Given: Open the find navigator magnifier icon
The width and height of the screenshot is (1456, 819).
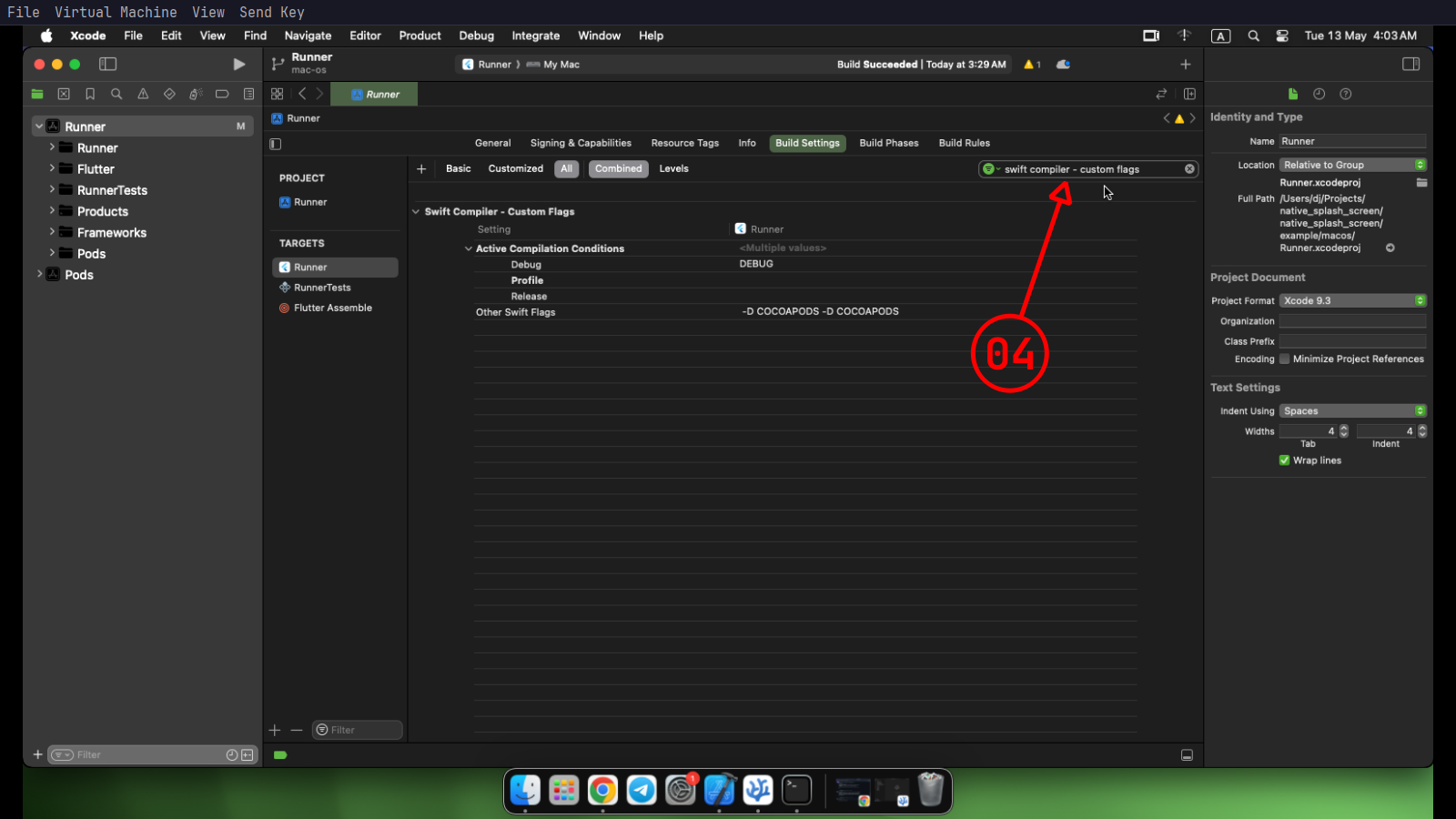Looking at the screenshot, I should click(x=116, y=94).
